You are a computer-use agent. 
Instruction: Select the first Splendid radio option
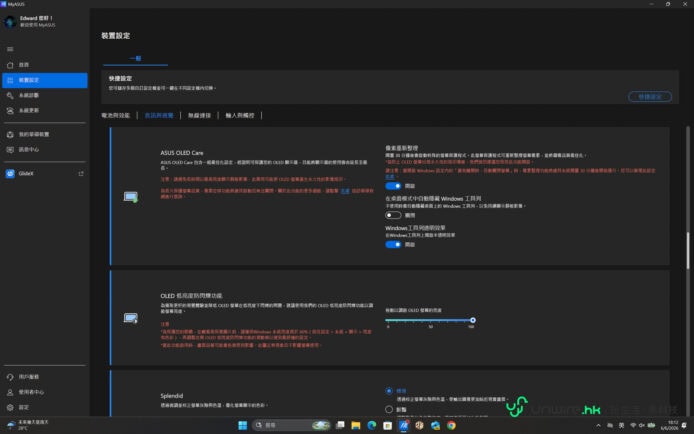389,391
